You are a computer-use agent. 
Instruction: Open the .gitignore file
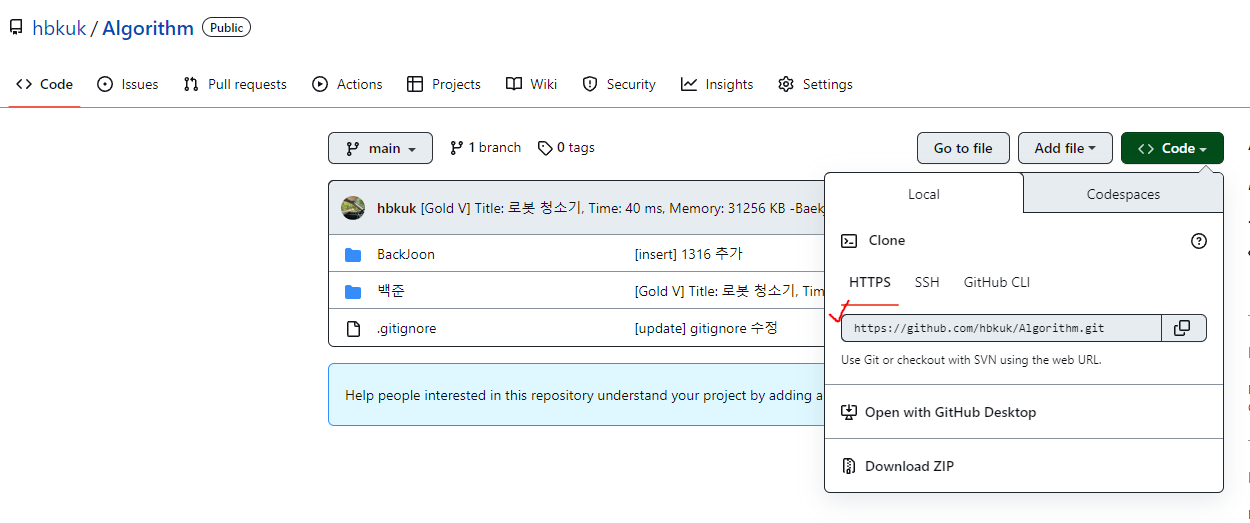[407, 328]
